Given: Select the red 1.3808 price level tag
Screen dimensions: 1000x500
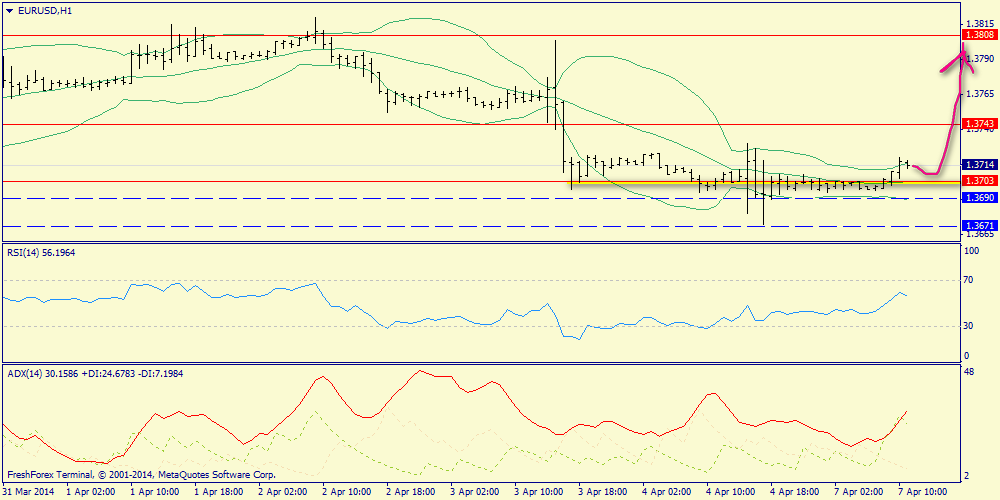Looking at the screenshot, I should tap(979, 35).
